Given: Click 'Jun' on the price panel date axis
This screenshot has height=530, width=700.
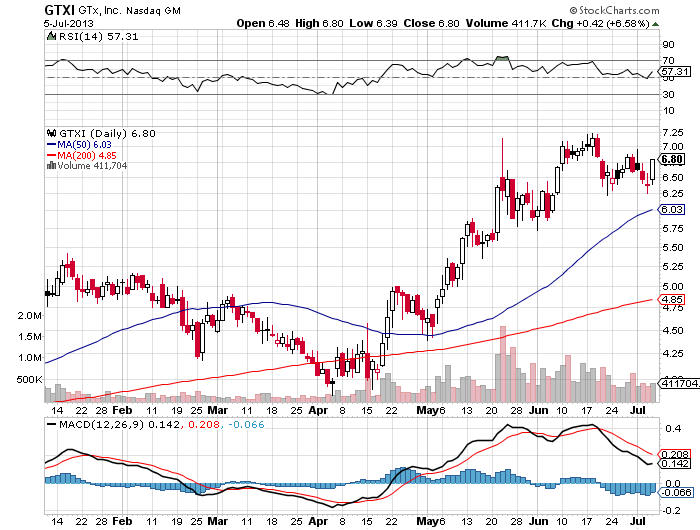Looking at the screenshot, I should pyautogui.click(x=539, y=410).
